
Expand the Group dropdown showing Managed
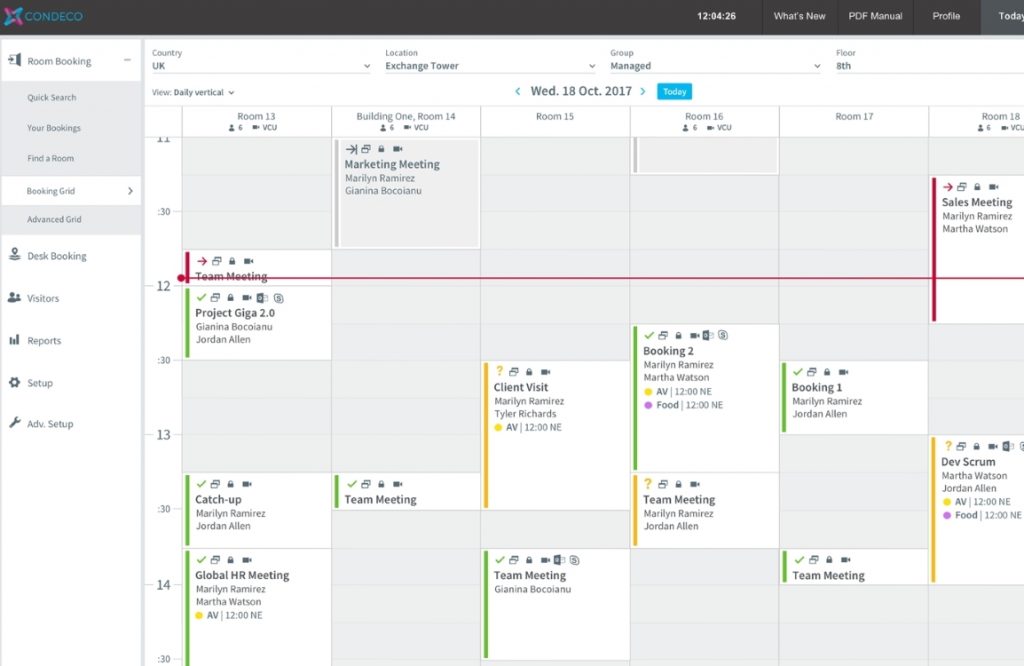(715, 66)
